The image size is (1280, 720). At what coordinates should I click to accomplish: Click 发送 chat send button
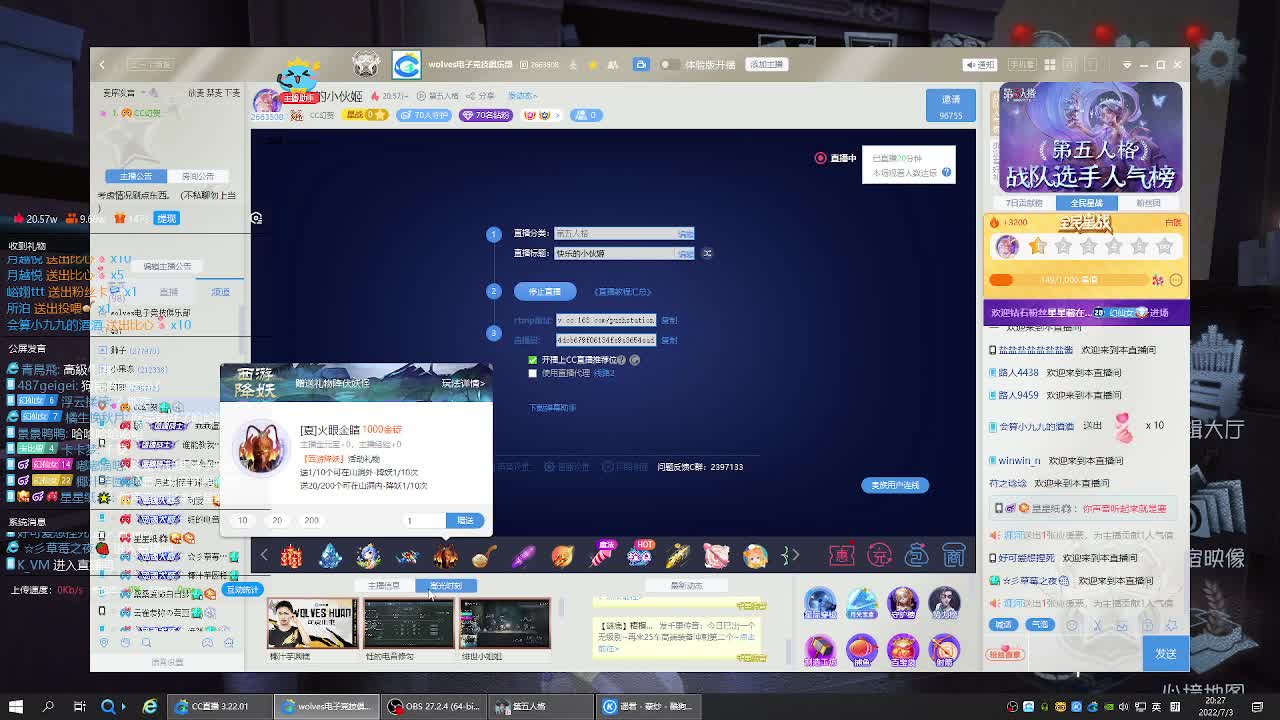(x=1166, y=653)
